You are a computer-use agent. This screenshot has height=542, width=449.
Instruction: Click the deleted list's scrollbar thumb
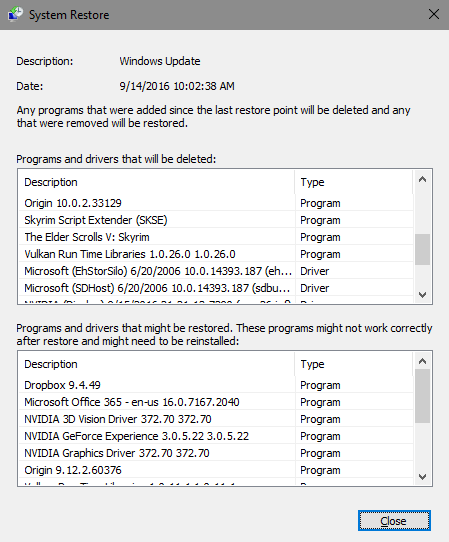[x=422, y=249]
